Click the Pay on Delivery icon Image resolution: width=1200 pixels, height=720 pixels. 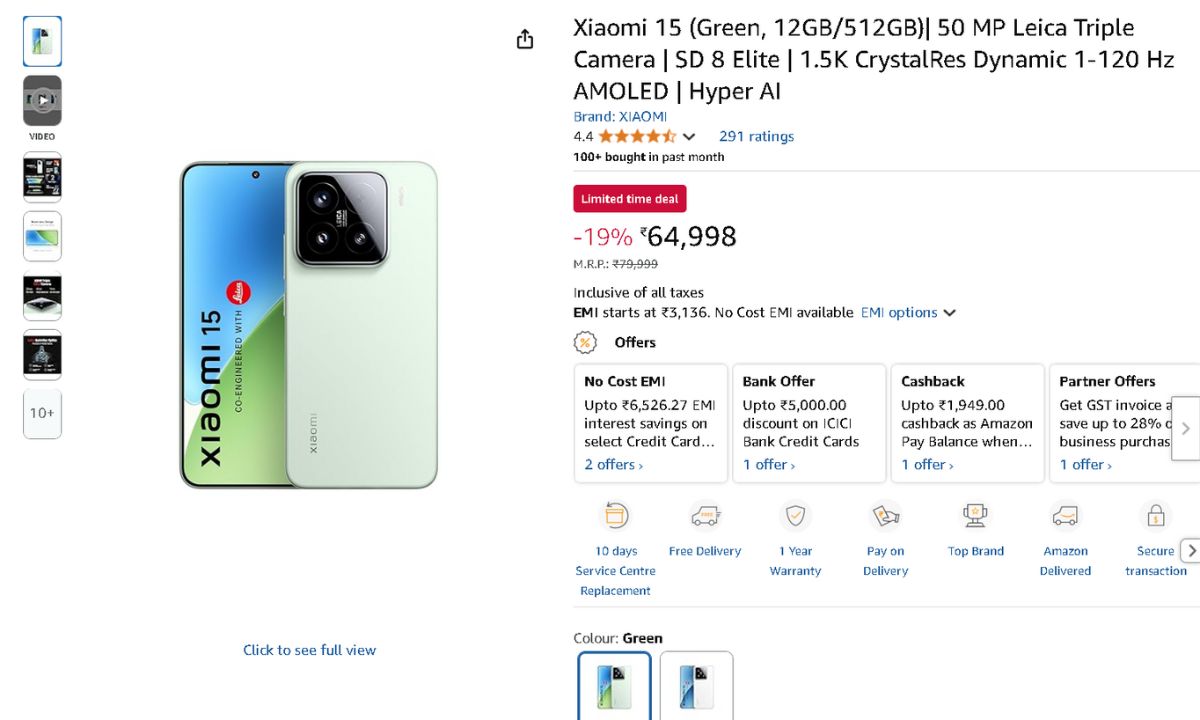coord(885,515)
